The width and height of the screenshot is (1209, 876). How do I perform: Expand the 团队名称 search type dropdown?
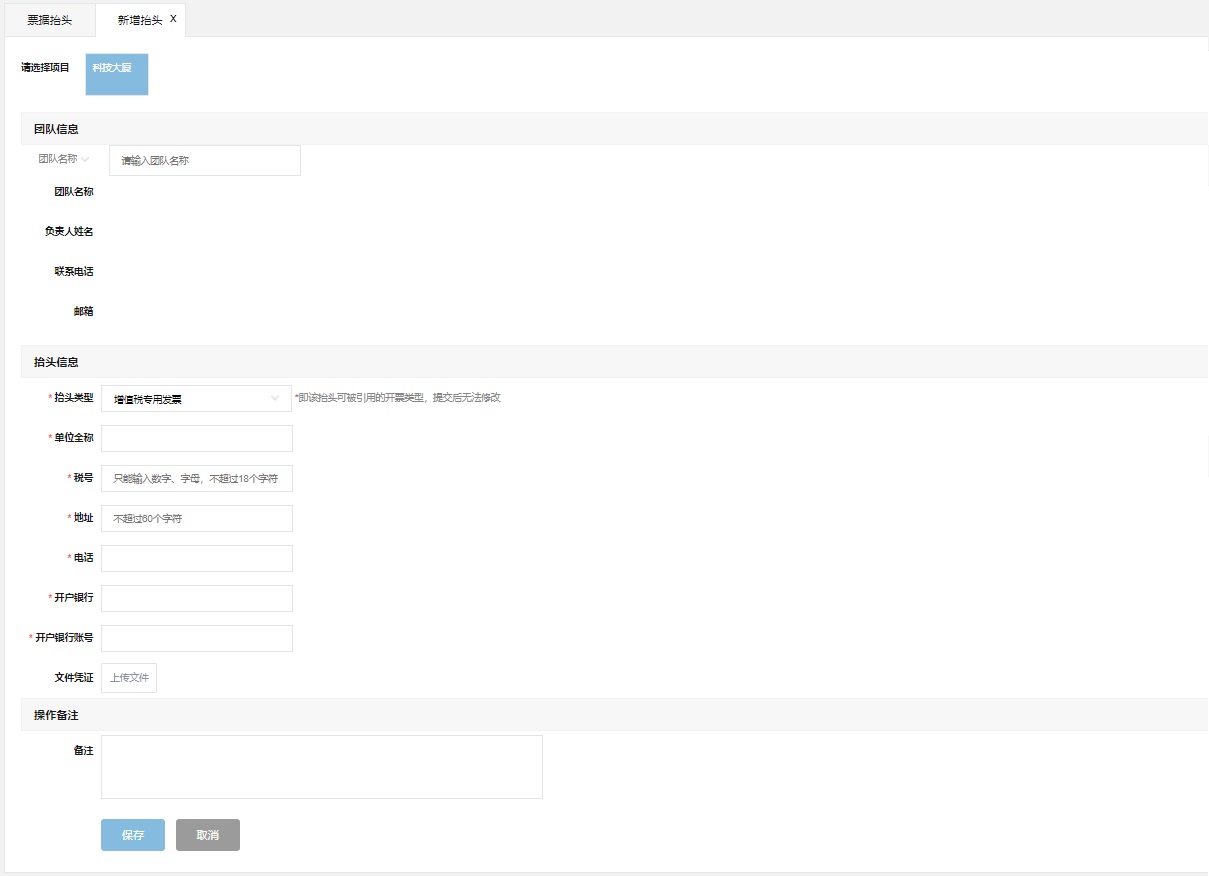point(64,159)
